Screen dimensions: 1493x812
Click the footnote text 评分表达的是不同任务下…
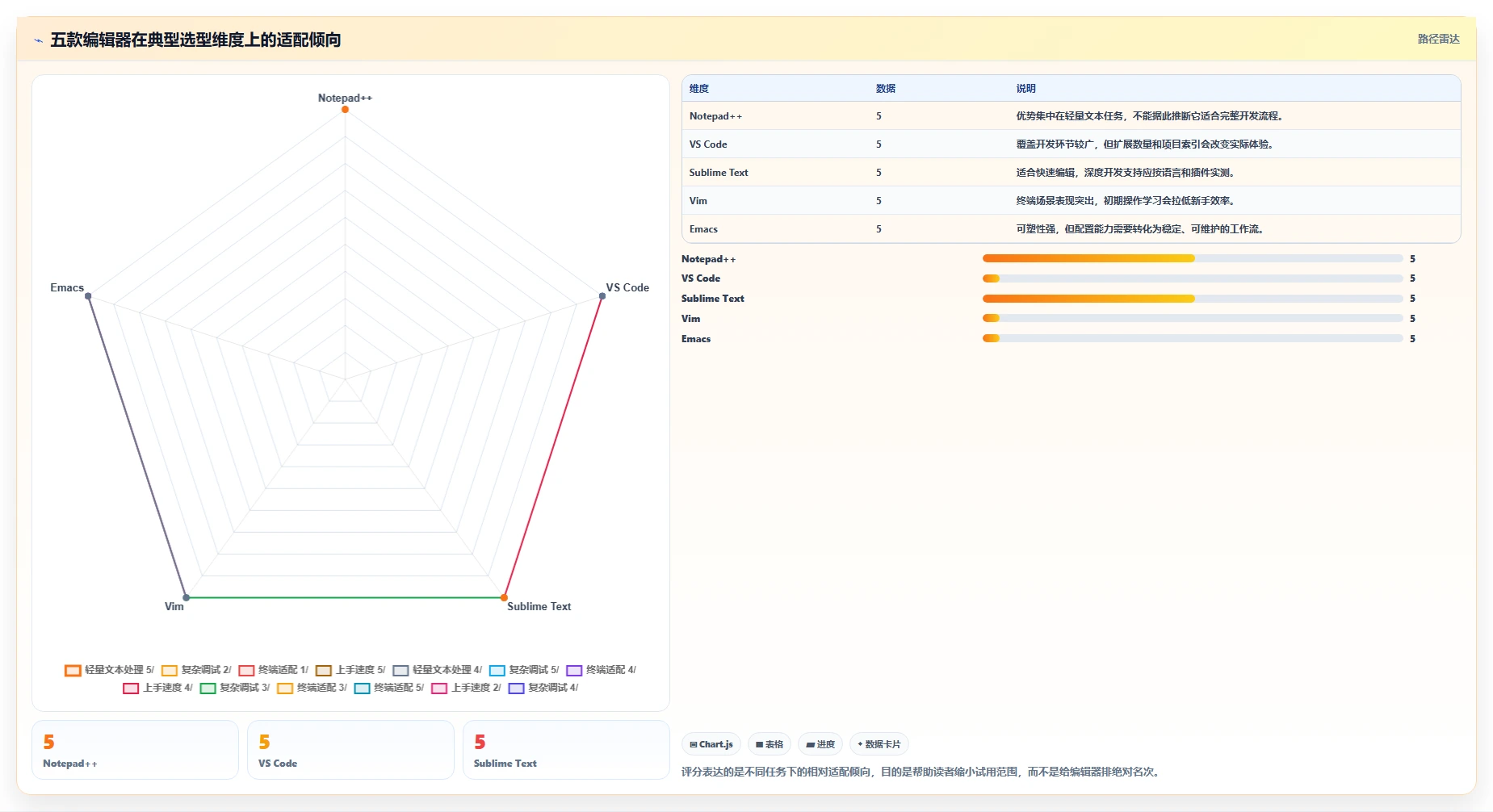pyautogui.click(x=922, y=772)
